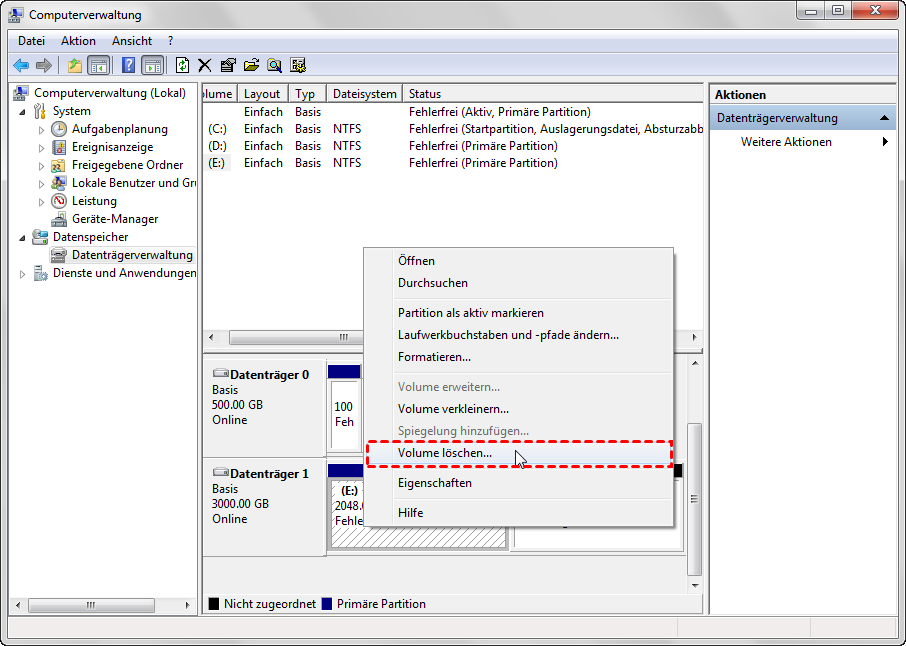Expand Dienste und Anwendungen node
The image size is (906, 646).
[x=23, y=273]
